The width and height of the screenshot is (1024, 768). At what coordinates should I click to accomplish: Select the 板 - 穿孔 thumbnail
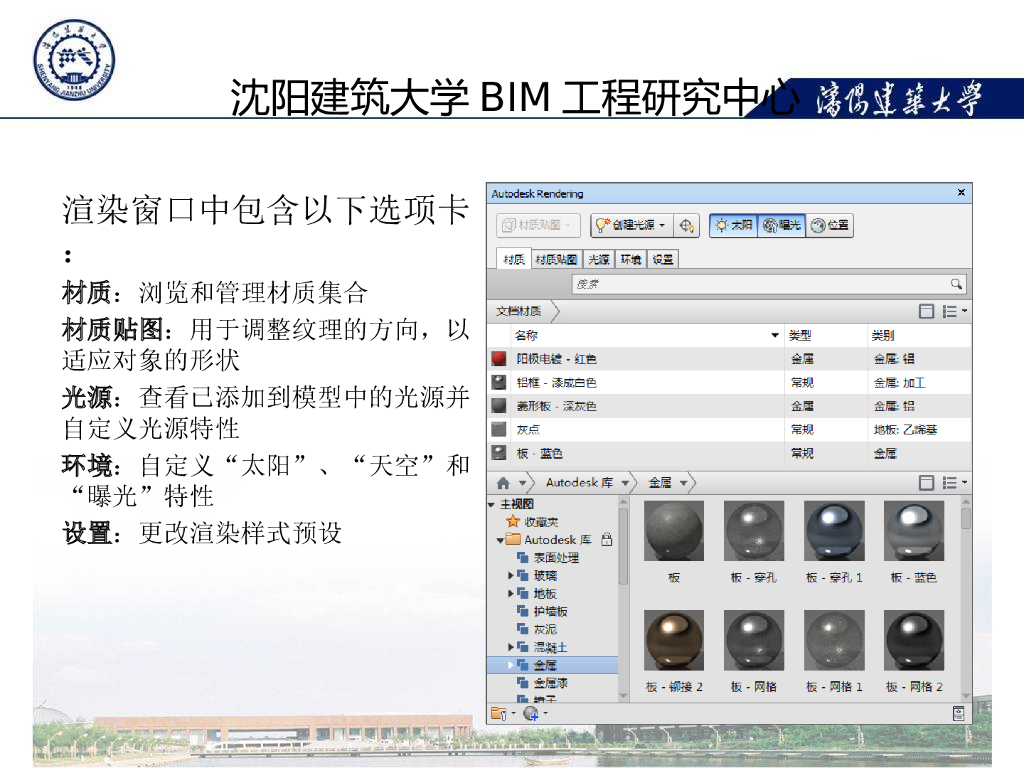coord(754,531)
